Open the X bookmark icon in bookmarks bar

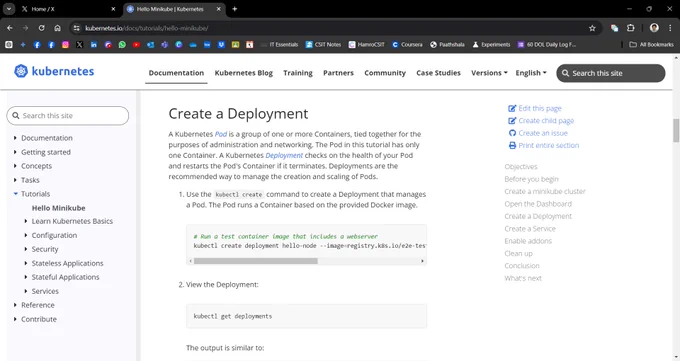[79, 45]
